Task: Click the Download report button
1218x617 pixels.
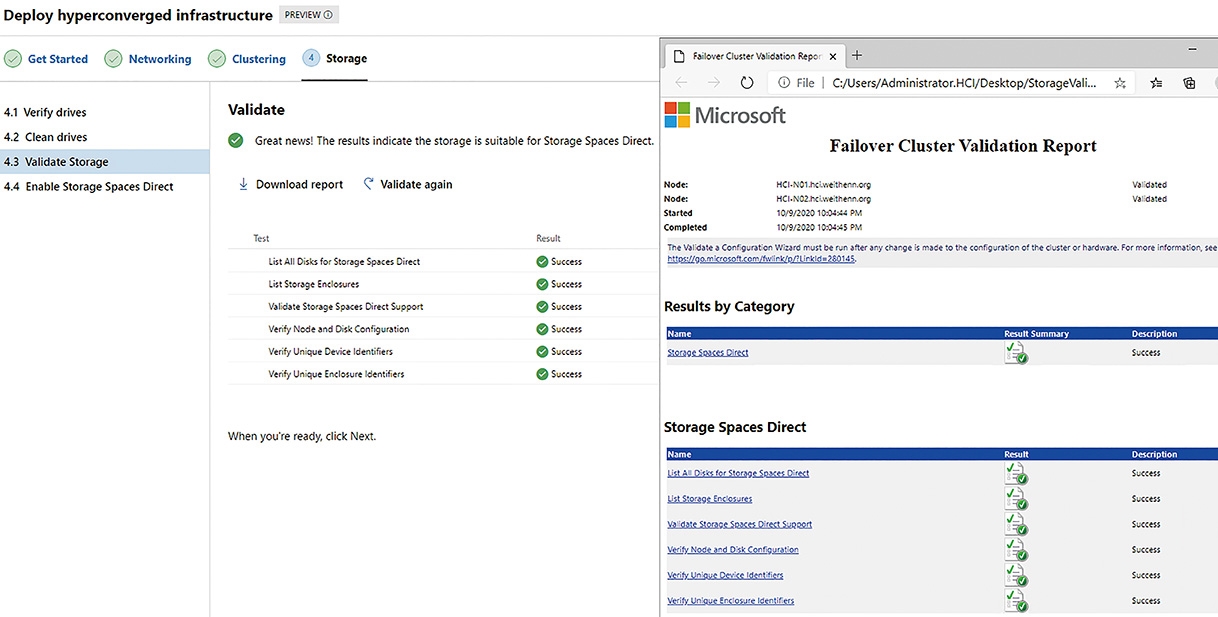Action: point(290,185)
